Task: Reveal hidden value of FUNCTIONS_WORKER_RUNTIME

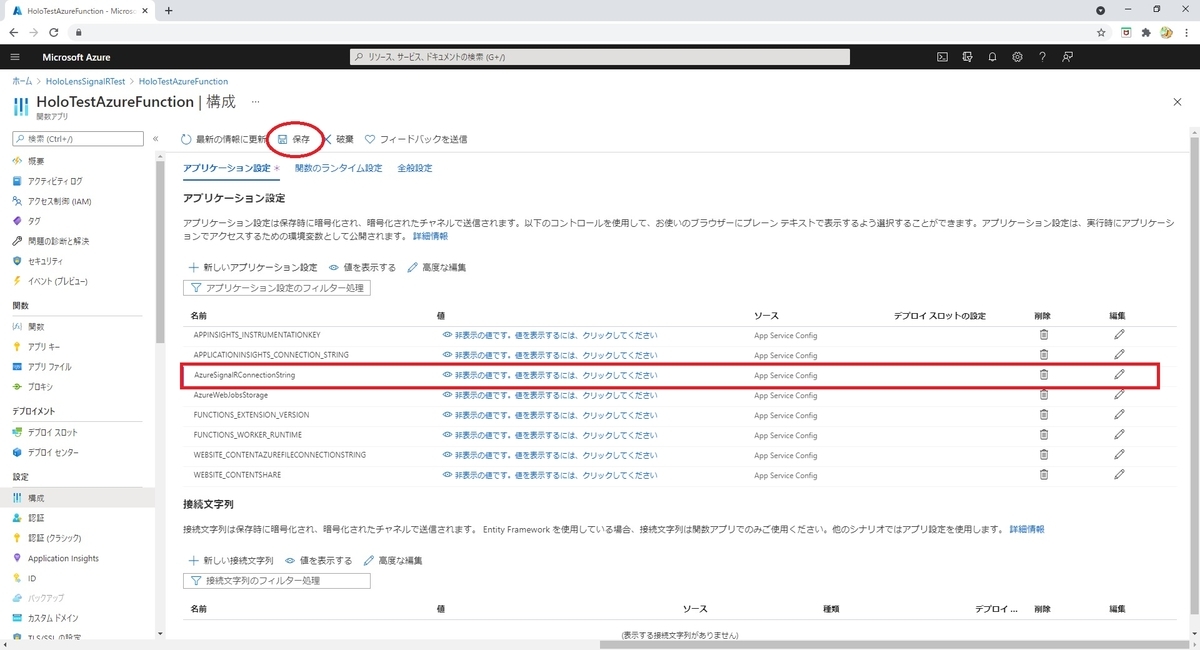Action: pyautogui.click(x=550, y=435)
